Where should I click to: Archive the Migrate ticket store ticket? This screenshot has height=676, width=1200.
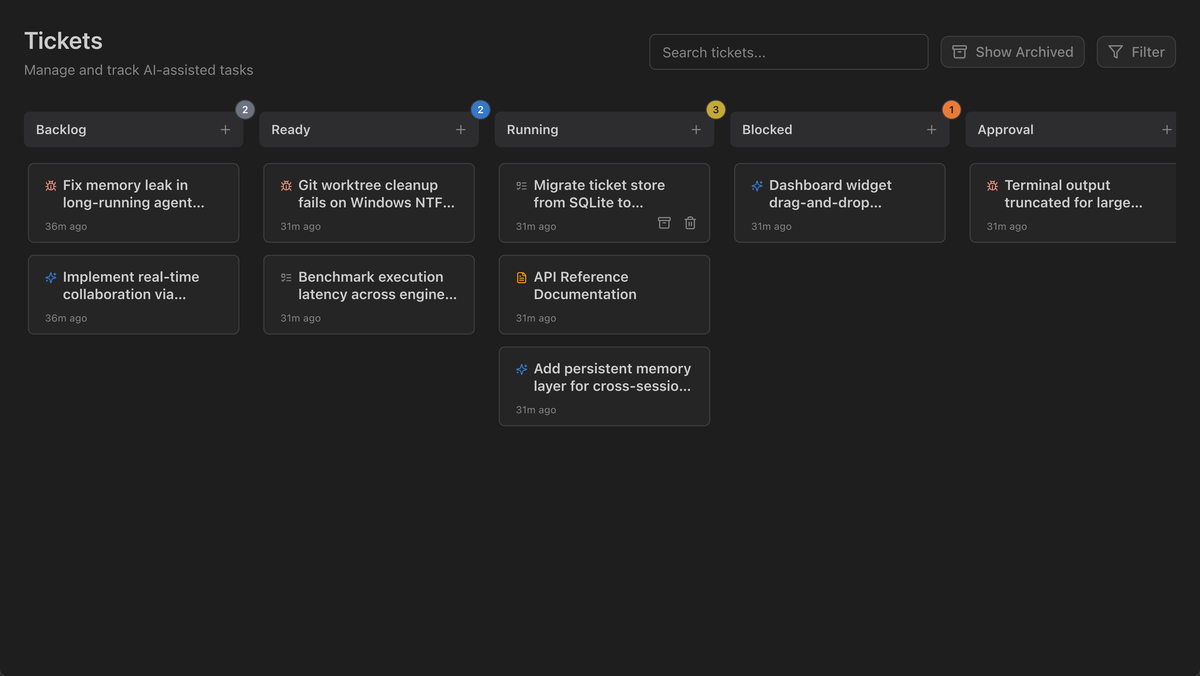tap(664, 223)
